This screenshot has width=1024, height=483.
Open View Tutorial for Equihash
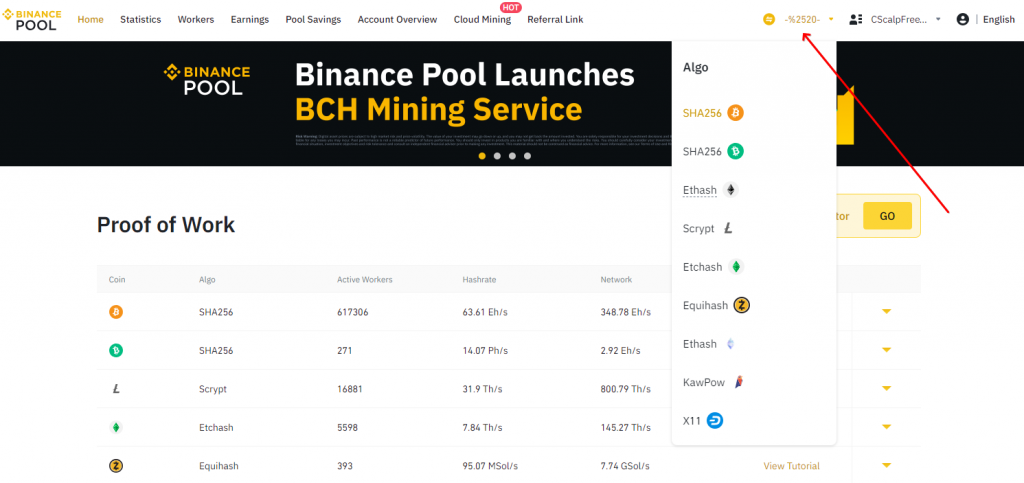(792, 466)
